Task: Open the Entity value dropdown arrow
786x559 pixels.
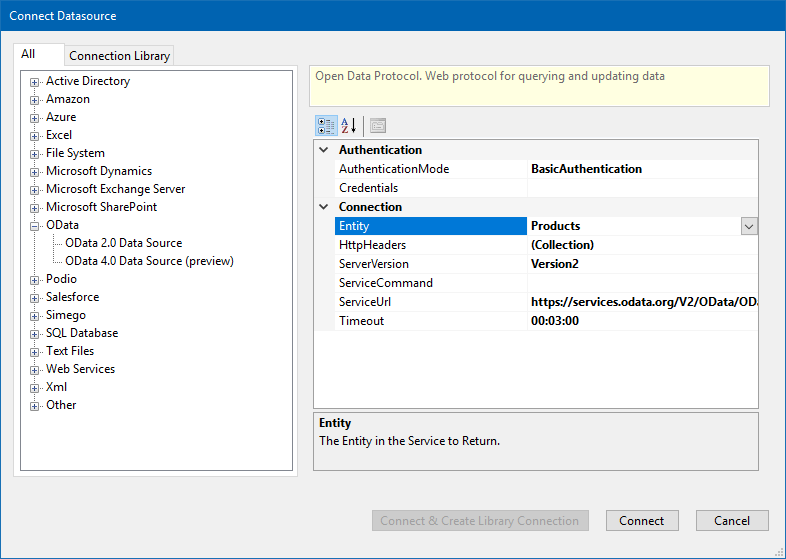Action: coord(749,226)
